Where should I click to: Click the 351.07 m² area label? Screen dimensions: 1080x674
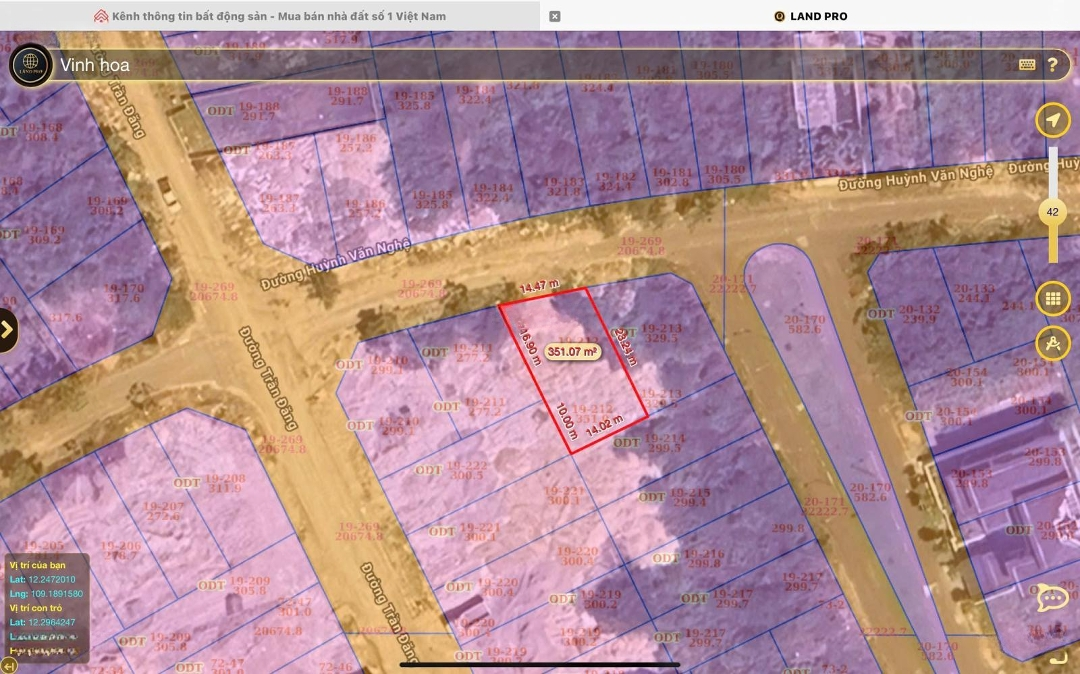point(573,352)
